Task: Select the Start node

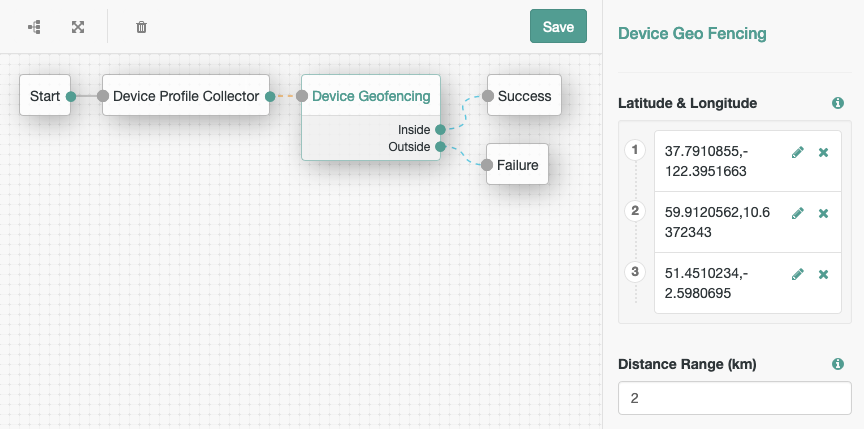Action: coord(45,96)
